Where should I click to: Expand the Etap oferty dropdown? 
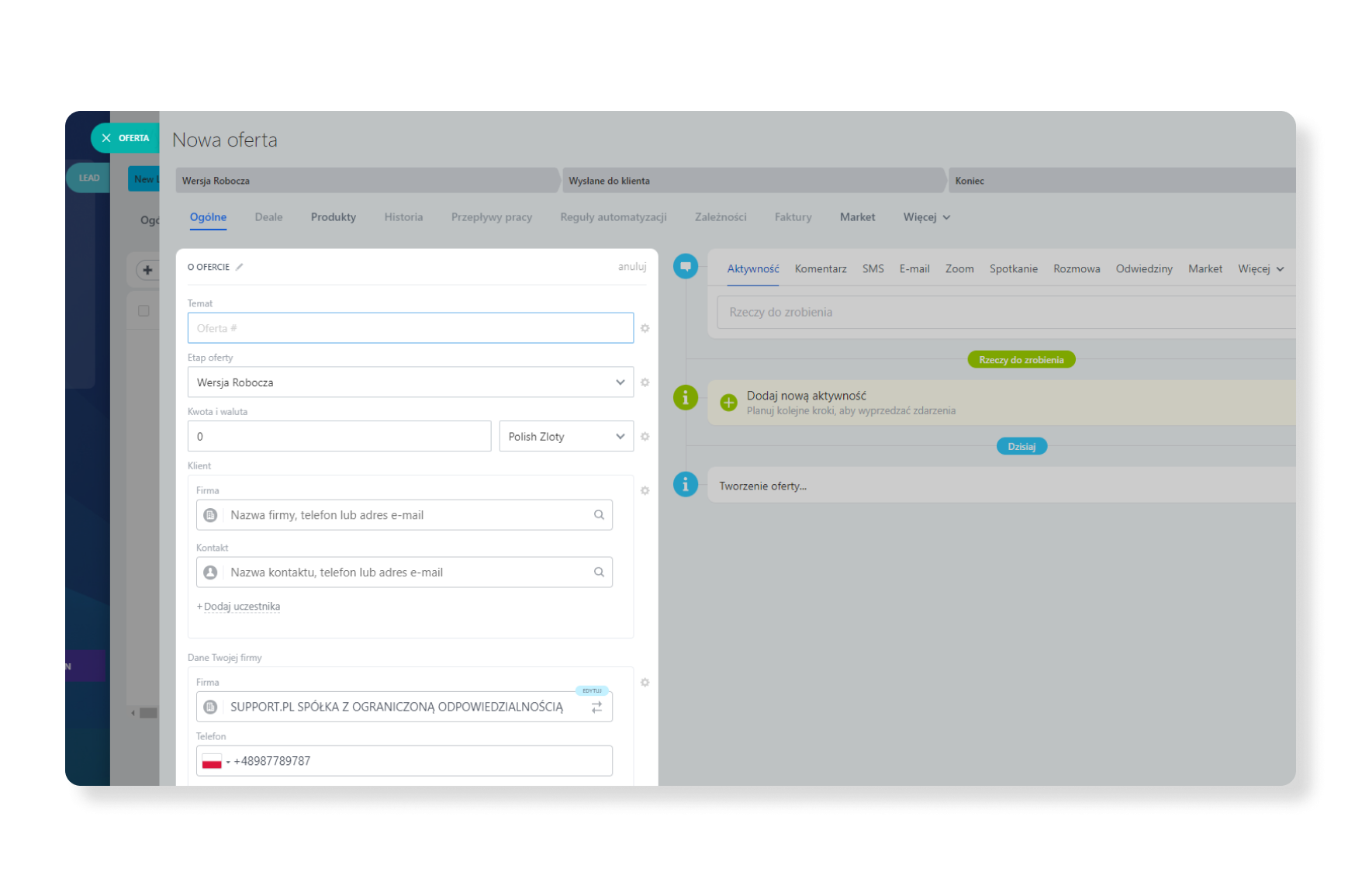[620, 382]
